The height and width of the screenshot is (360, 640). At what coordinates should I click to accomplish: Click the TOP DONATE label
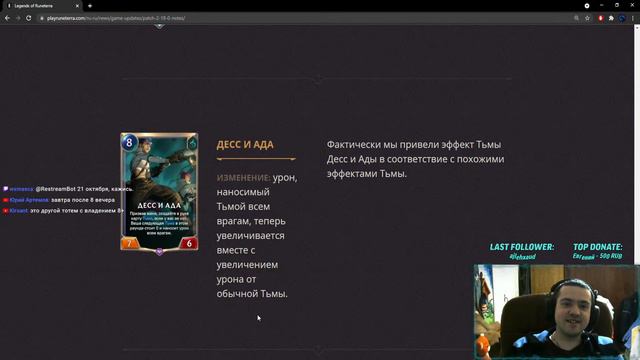pyautogui.click(x=598, y=247)
